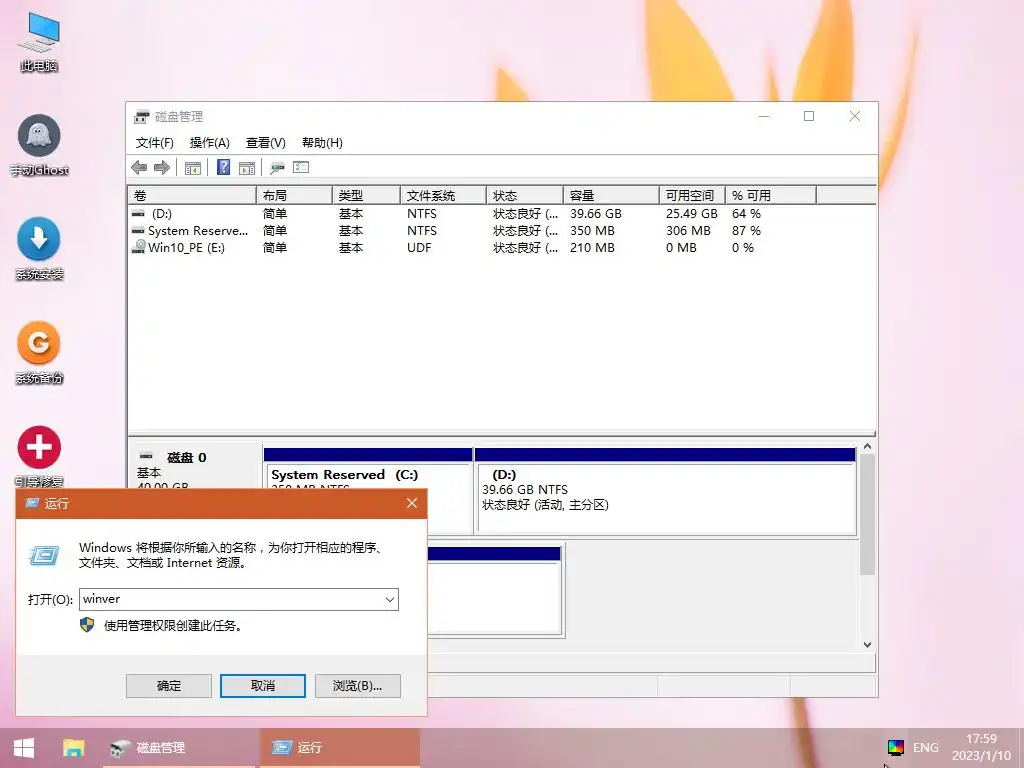Open the 操作(A) menu
This screenshot has width=1024, height=768.
[x=210, y=142]
